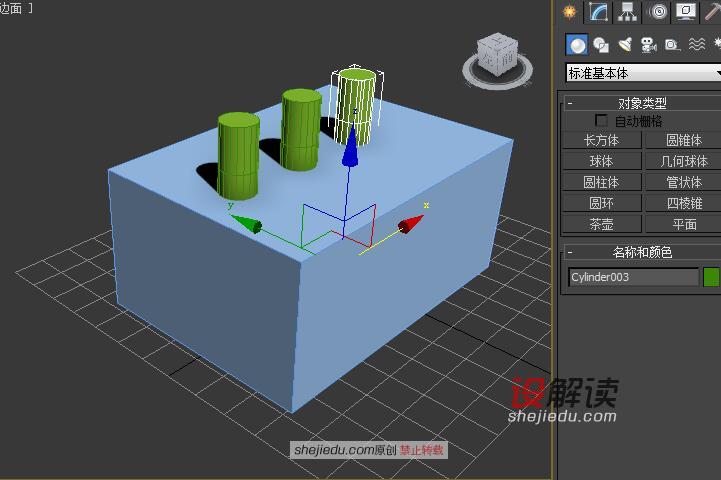
Task: Open the Create panel tab
Action: point(570,11)
